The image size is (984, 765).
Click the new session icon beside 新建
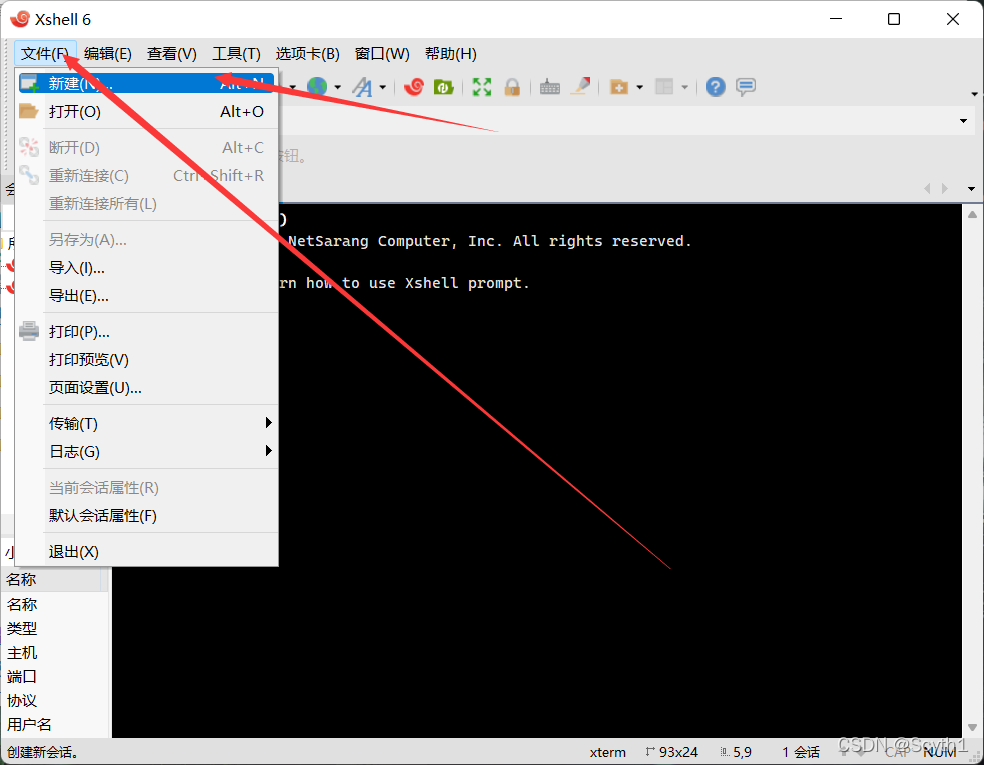point(29,83)
